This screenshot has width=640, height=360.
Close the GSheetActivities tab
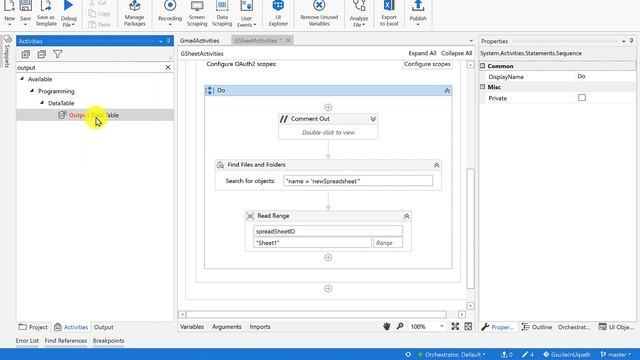288,40
